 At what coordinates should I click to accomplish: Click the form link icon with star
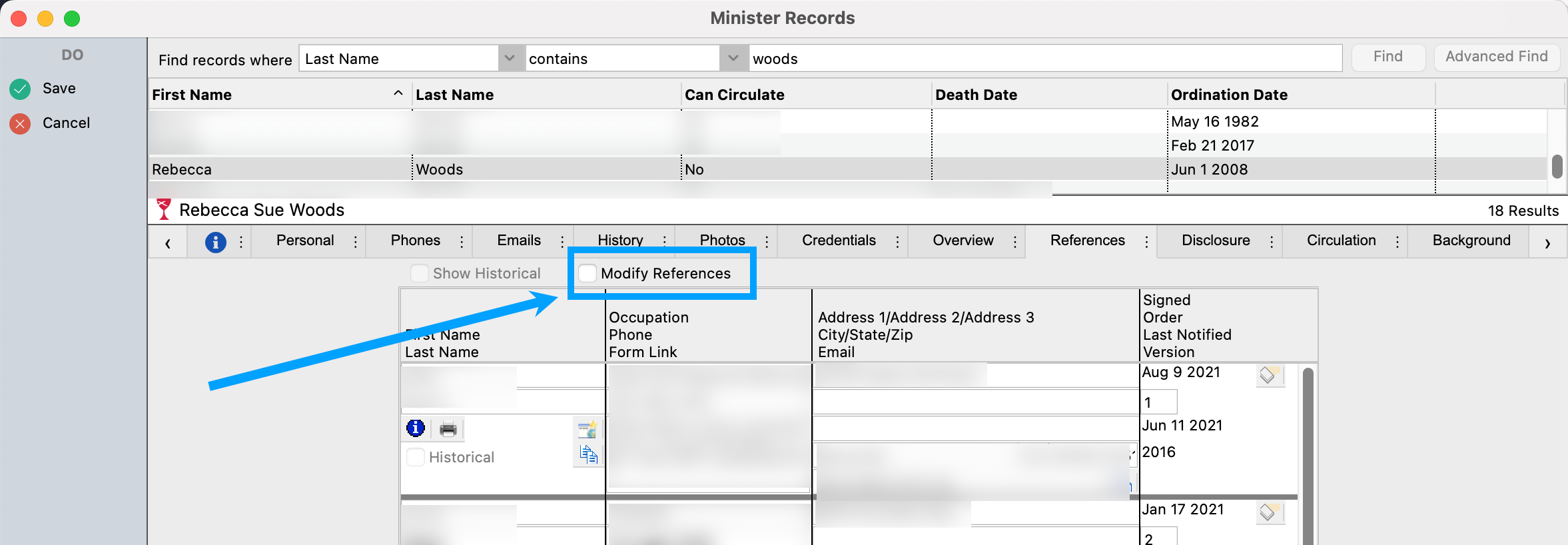point(587,429)
